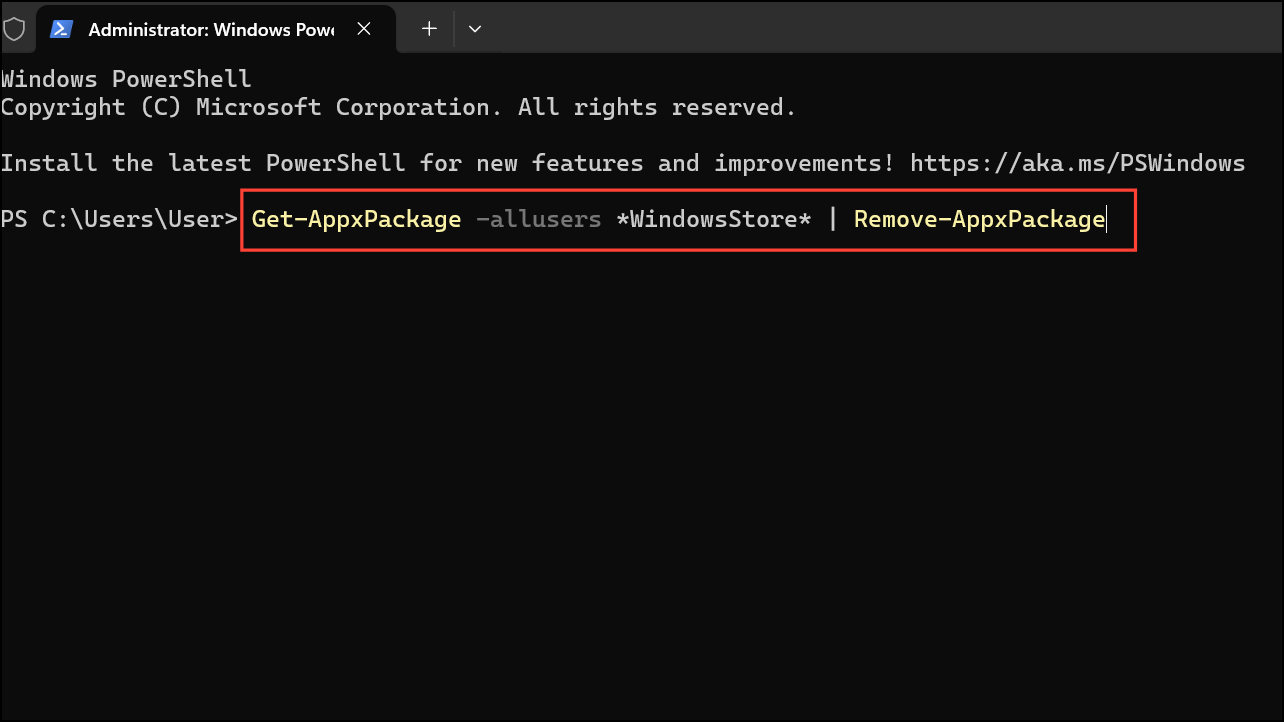Select the Remove-AppxPackage cmdlet text

point(979,219)
